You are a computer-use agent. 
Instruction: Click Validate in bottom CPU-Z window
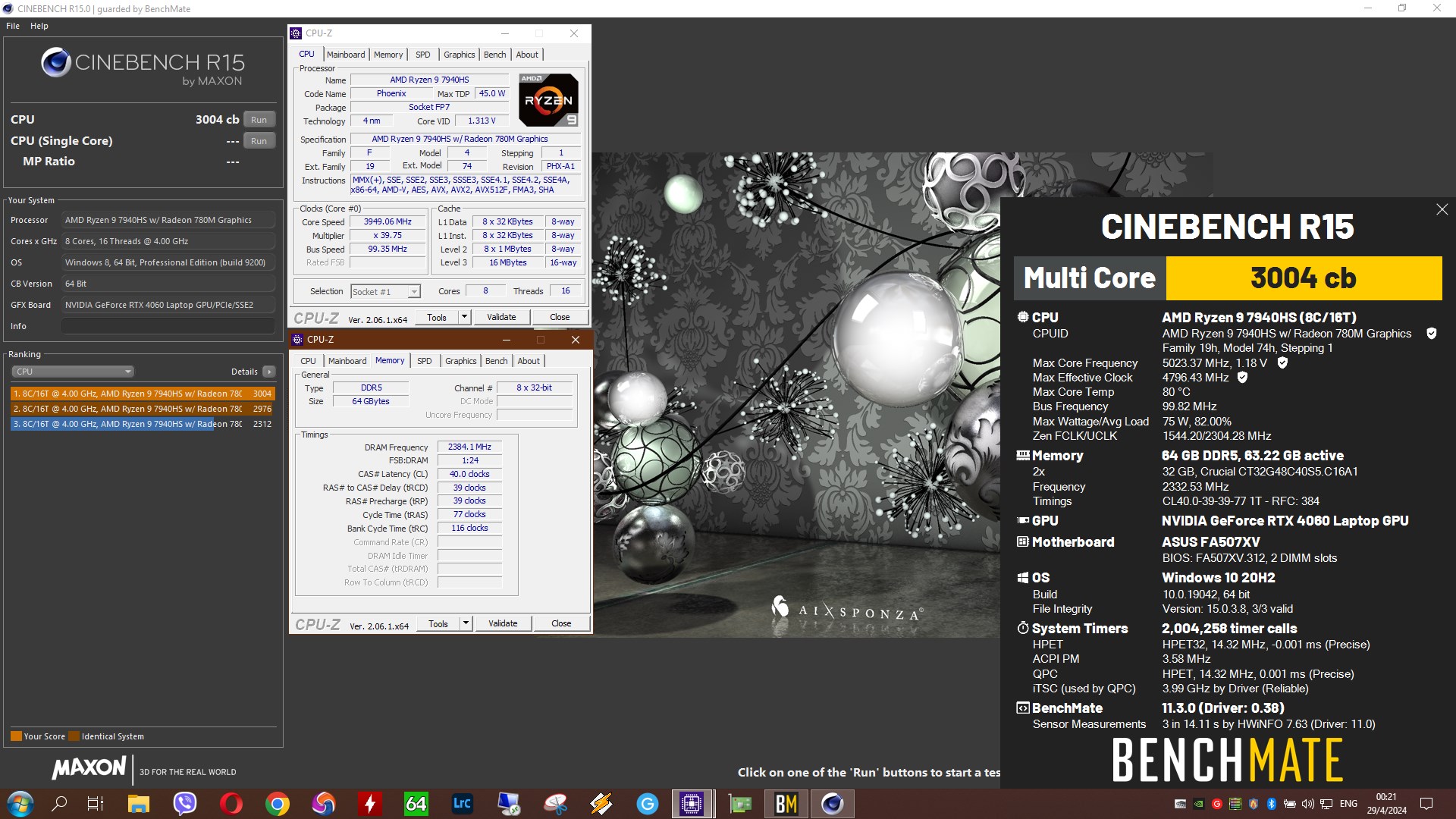503,624
